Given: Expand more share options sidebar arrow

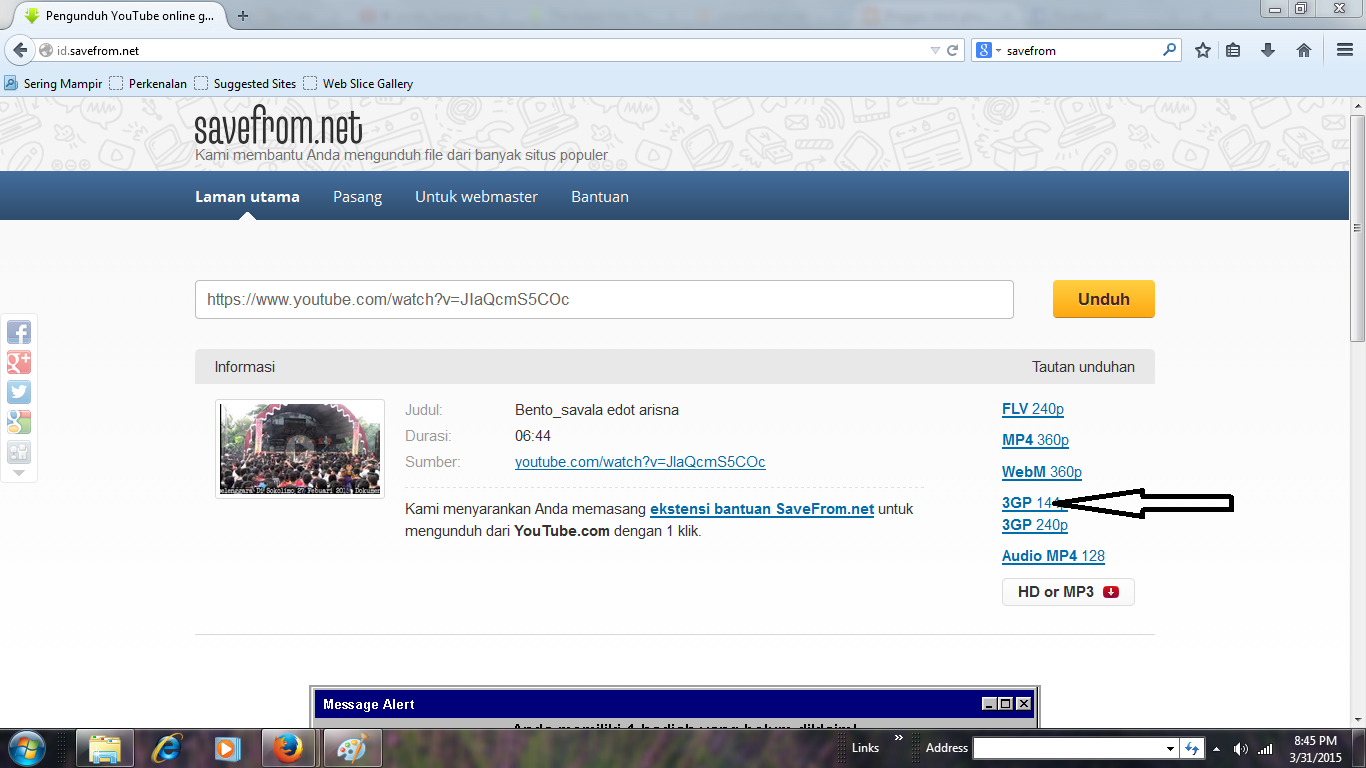Looking at the screenshot, I should pos(19,473).
